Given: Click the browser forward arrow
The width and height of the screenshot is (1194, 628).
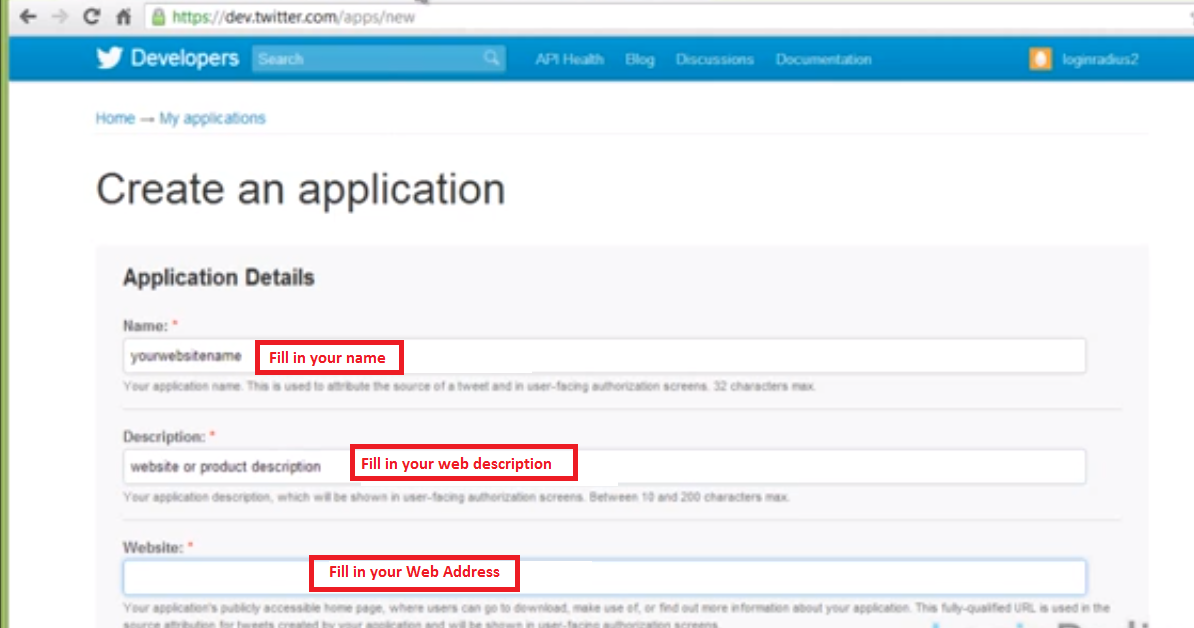Looking at the screenshot, I should [60, 17].
